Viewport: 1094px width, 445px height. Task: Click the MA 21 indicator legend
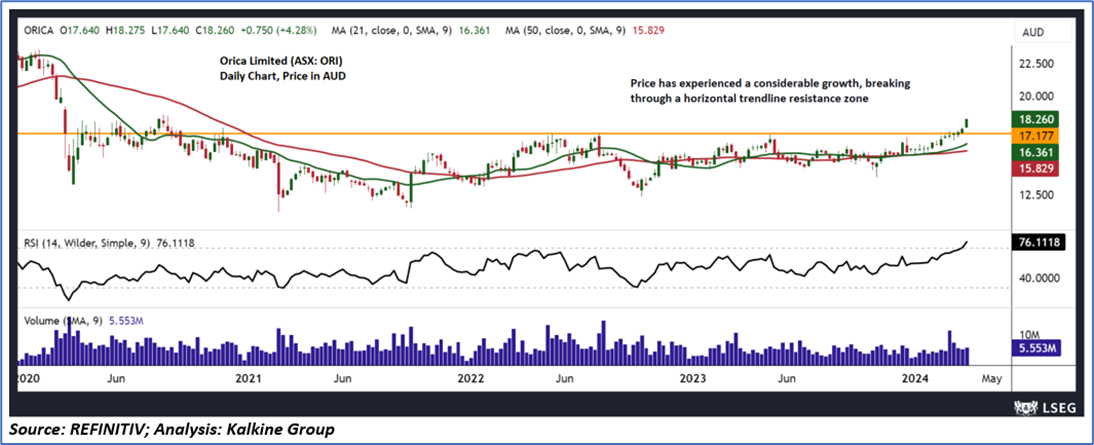(413, 31)
